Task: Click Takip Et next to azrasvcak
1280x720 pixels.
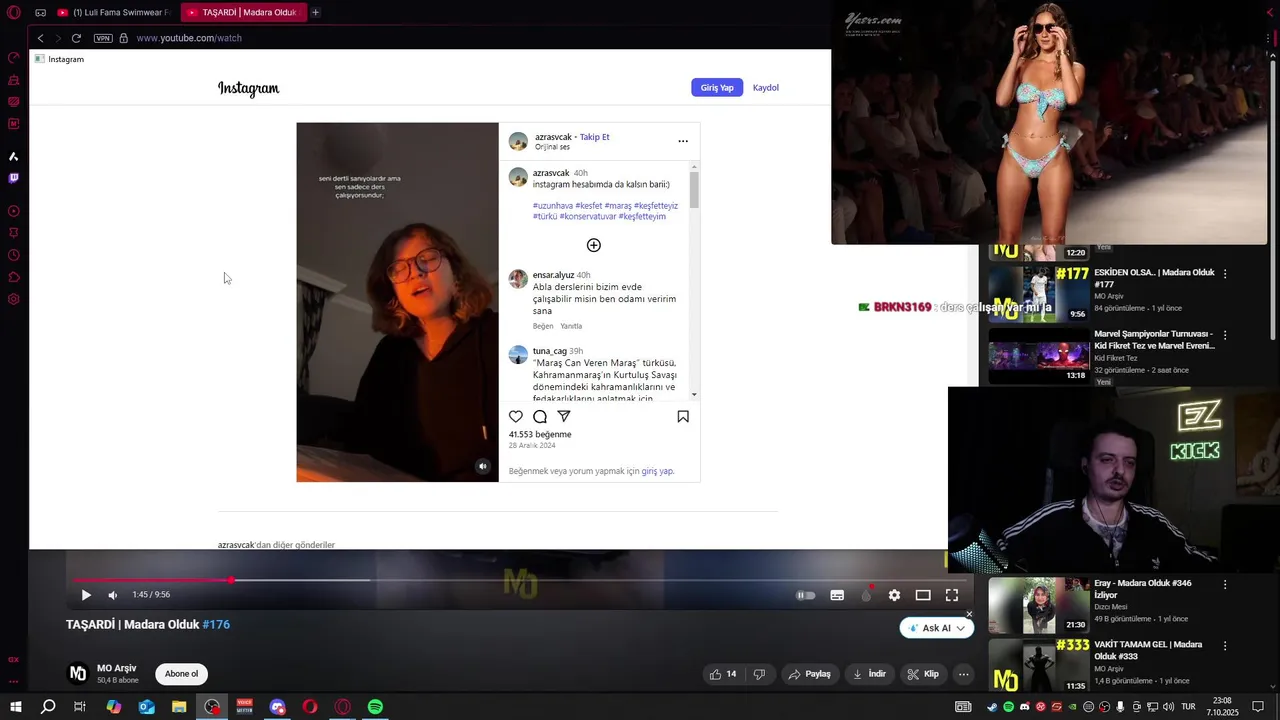Action: click(x=594, y=137)
